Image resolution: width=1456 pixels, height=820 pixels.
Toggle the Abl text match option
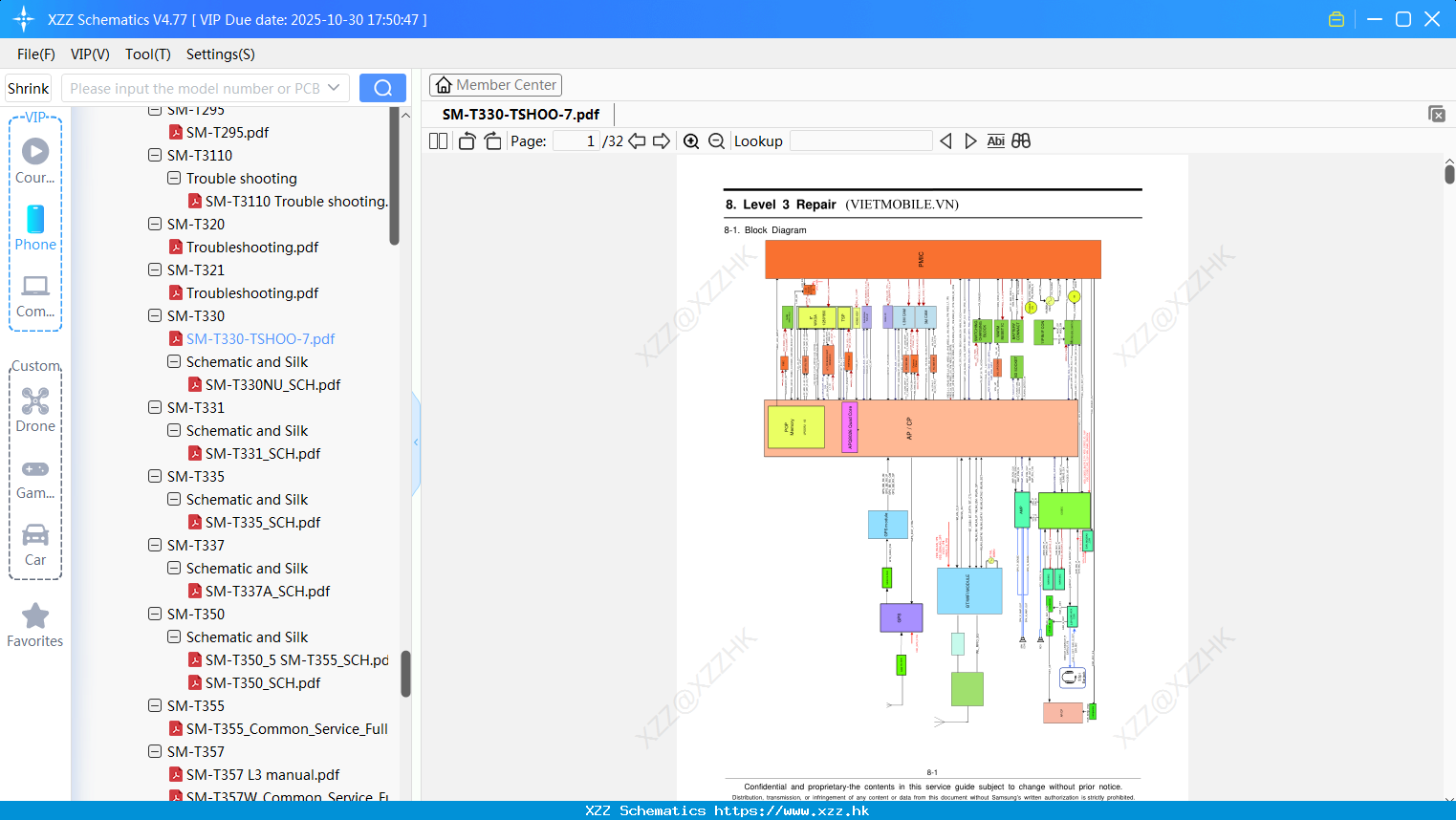995,140
